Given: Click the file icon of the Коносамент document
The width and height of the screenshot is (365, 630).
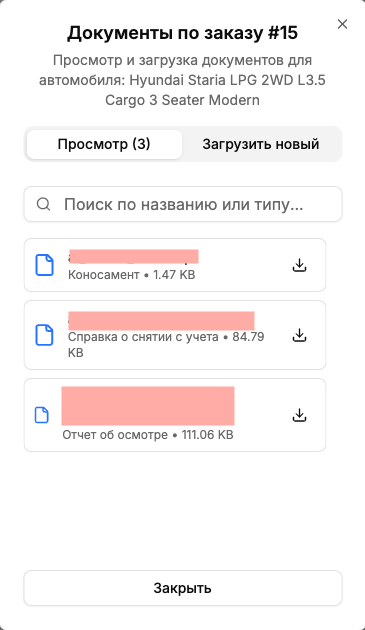Looking at the screenshot, I should 44,265.
